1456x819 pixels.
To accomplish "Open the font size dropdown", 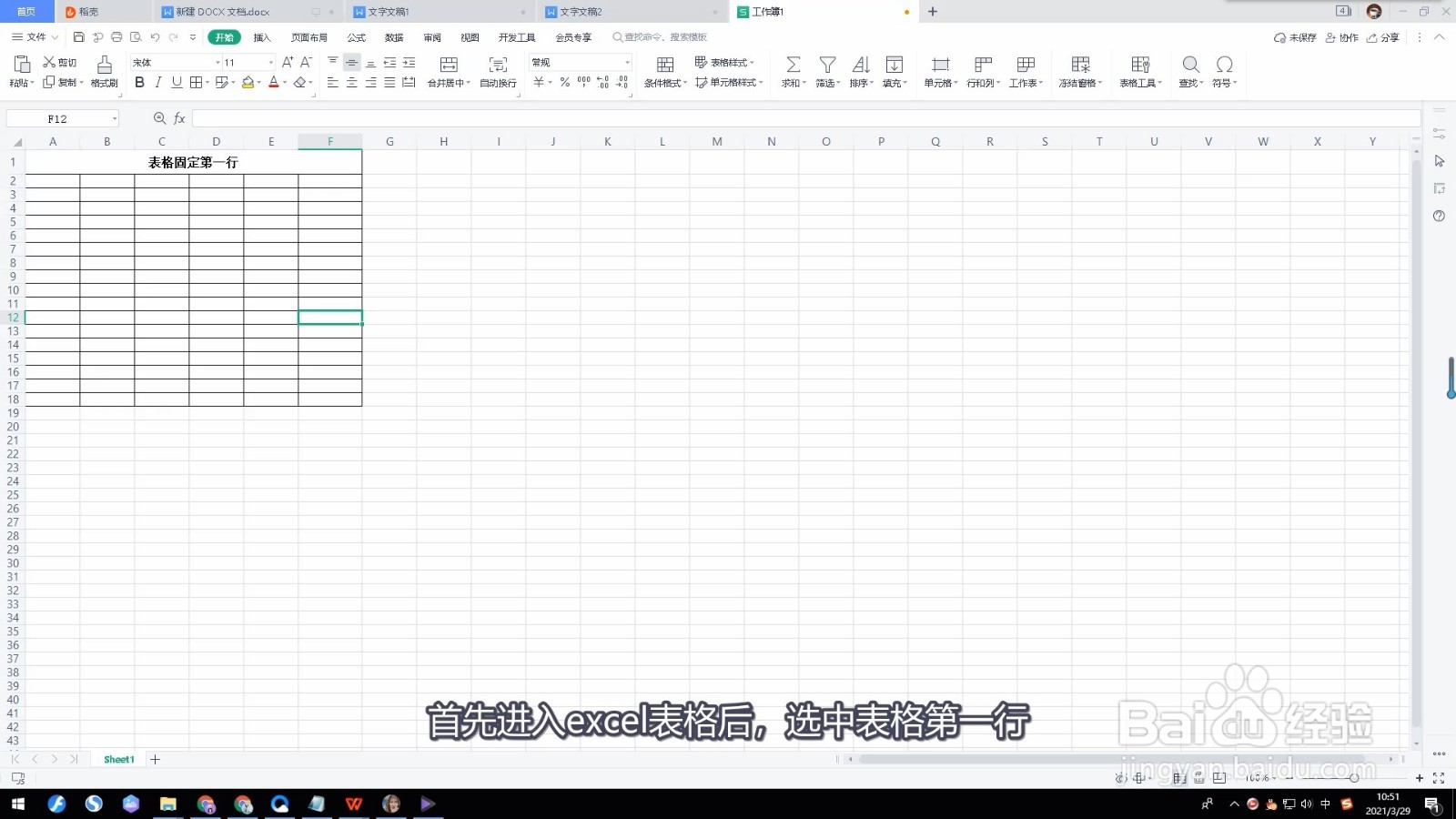I will coord(268,62).
